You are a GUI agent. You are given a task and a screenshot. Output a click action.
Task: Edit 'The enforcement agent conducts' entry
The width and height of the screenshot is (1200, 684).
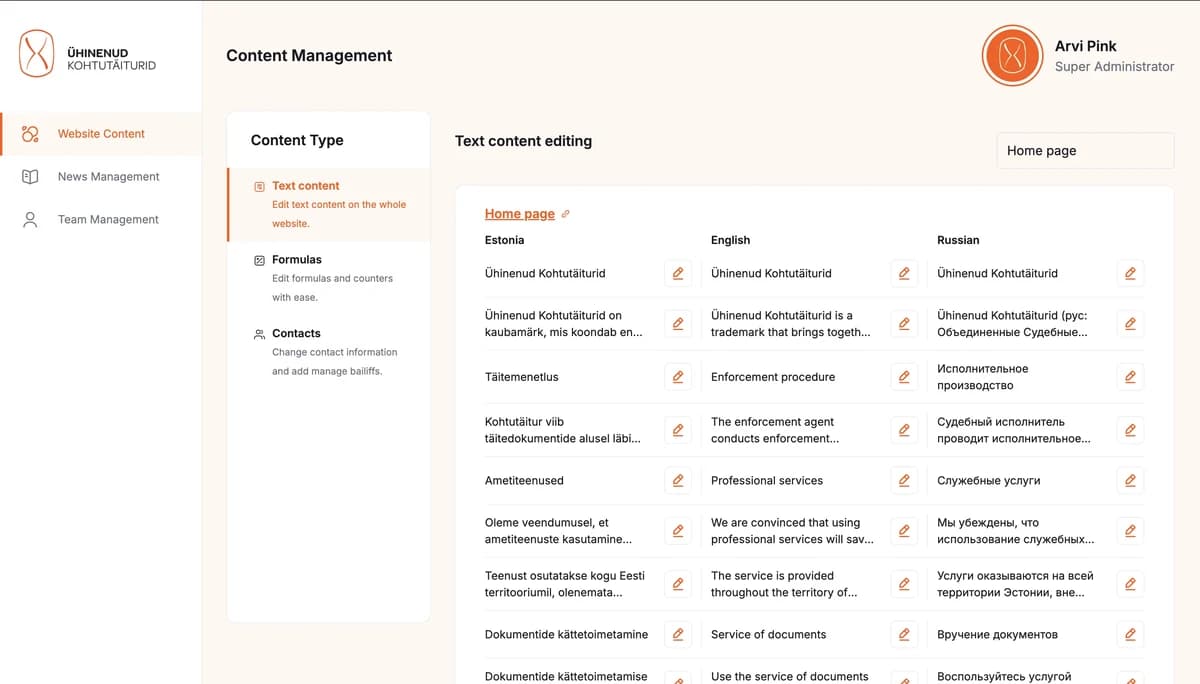tap(904, 430)
